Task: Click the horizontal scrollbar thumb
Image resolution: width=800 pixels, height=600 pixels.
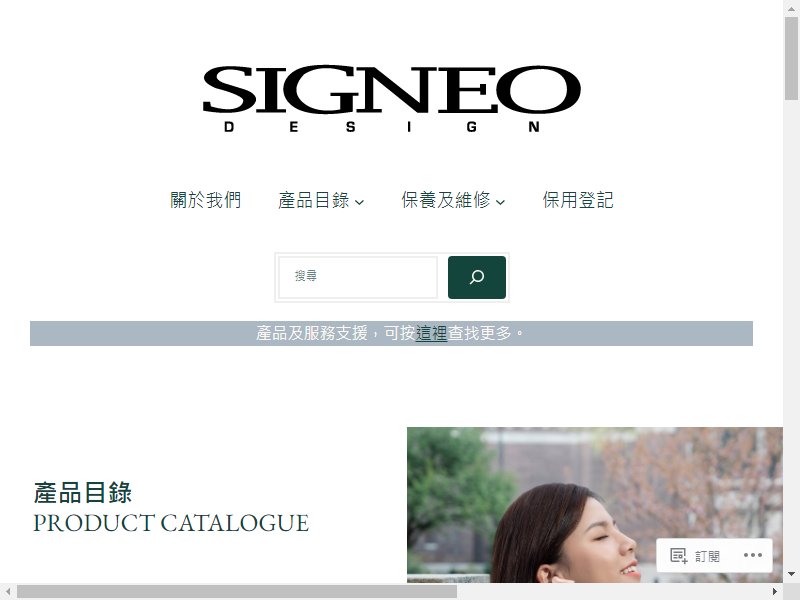Action: point(237,592)
